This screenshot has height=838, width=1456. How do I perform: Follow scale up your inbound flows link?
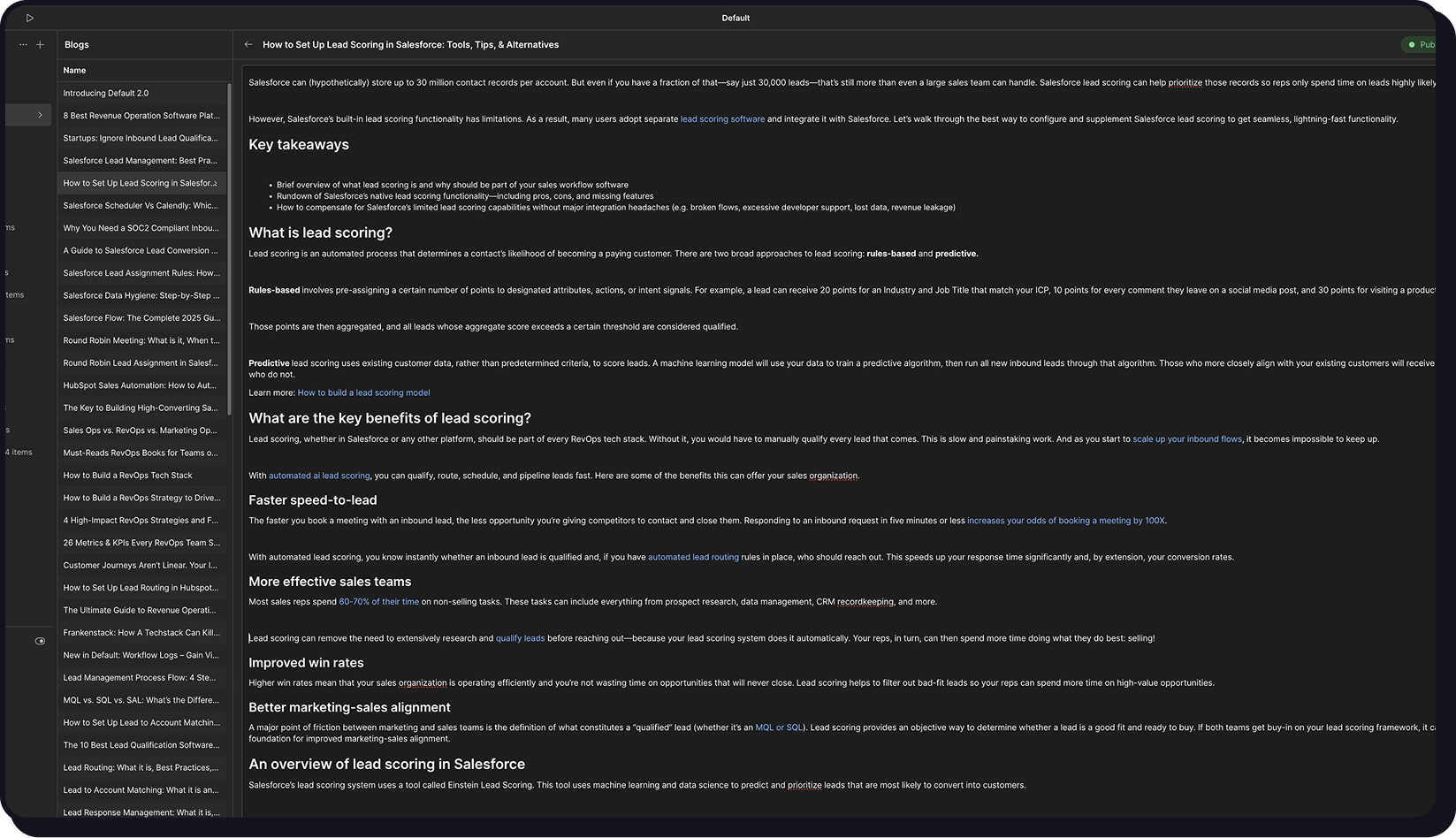point(1187,439)
